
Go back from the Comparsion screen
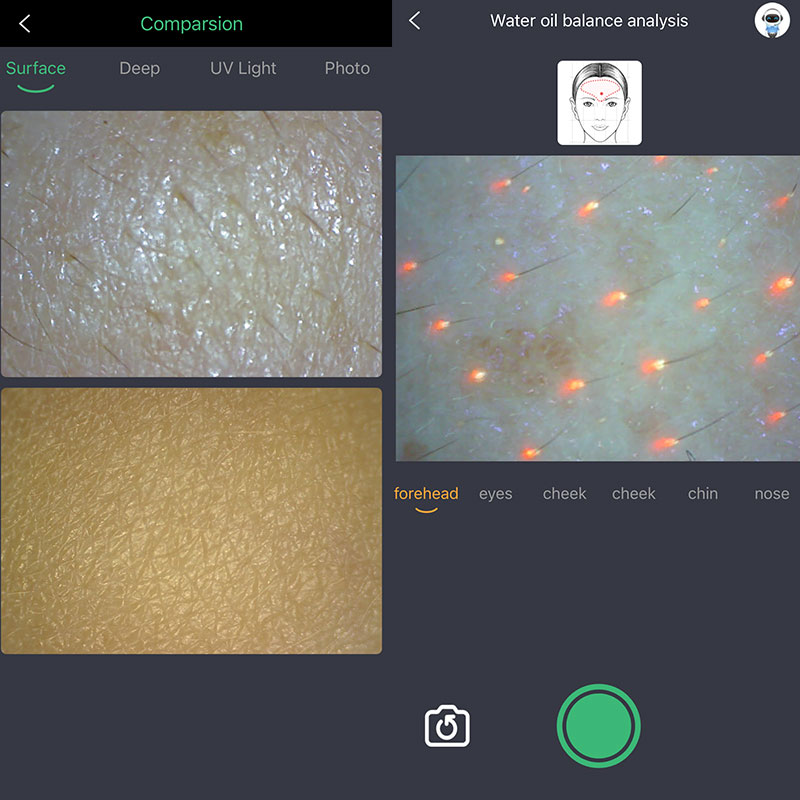click(25, 24)
